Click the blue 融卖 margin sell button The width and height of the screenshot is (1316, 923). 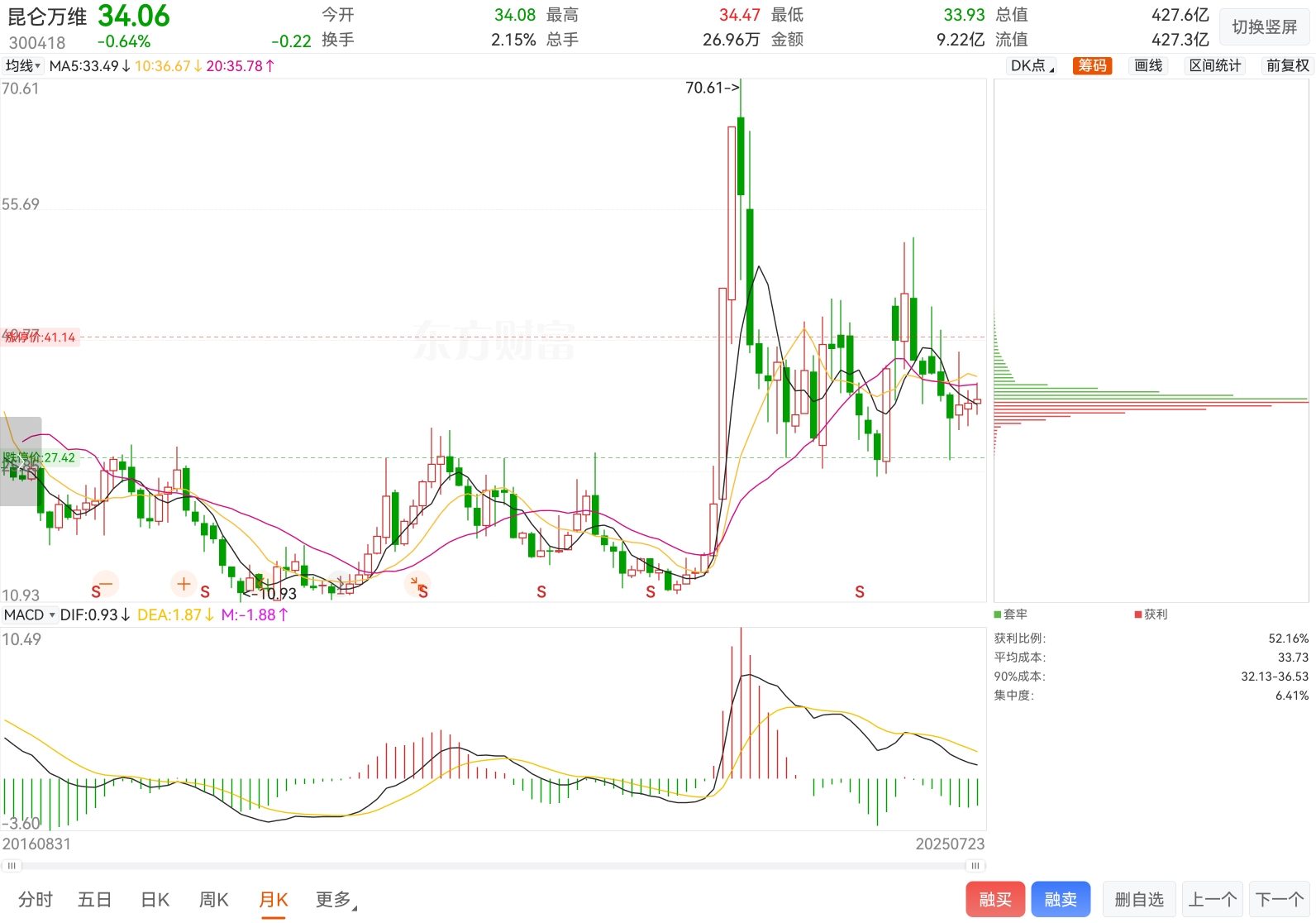[x=1061, y=900]
